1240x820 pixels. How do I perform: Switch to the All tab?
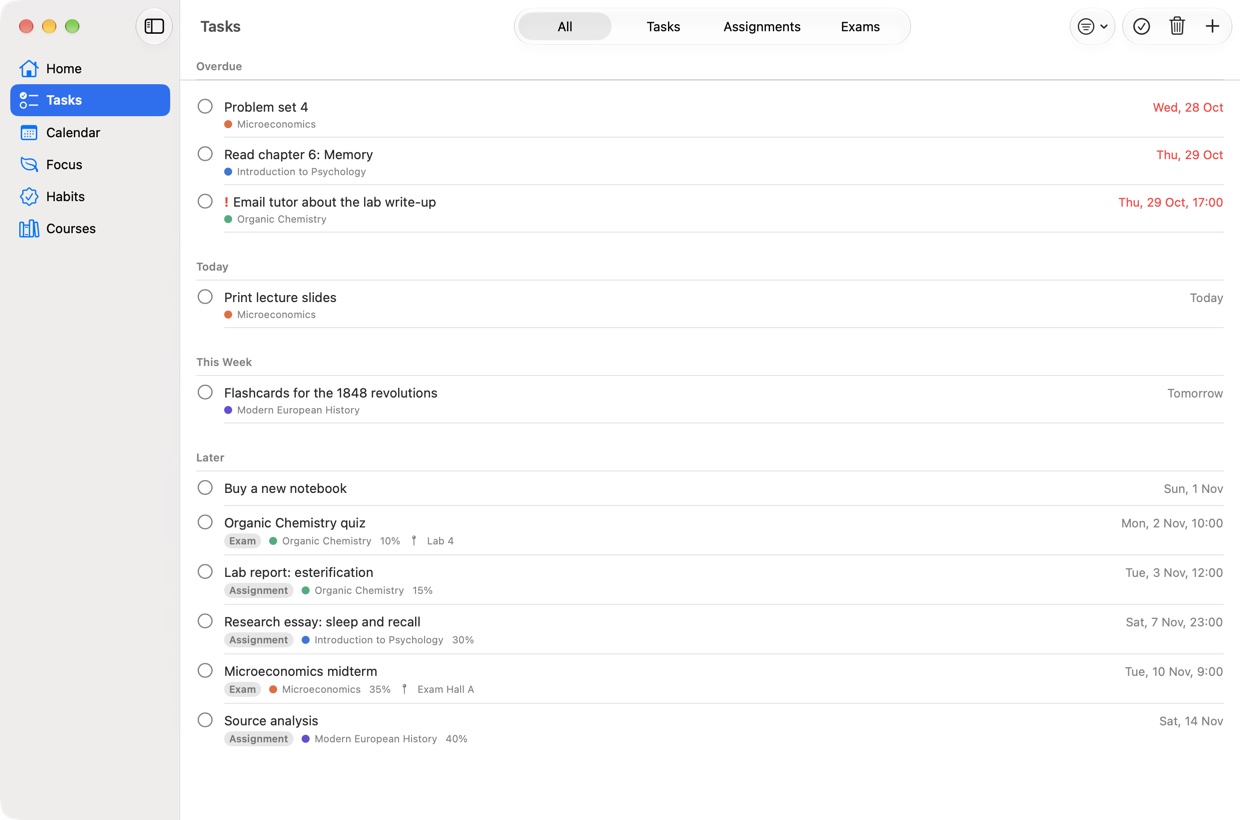(565, 27)
